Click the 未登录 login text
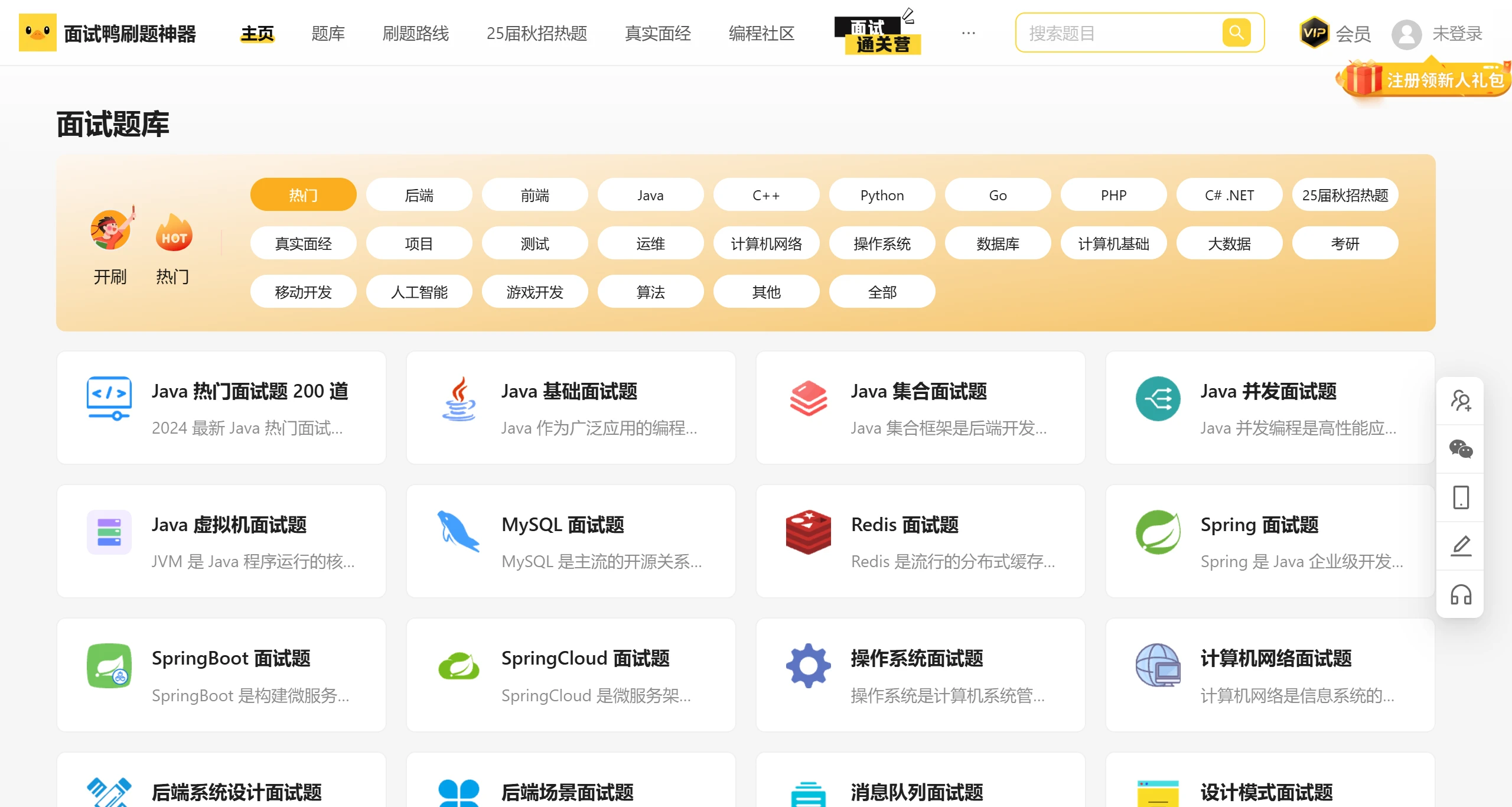This screenshot has height=807, width=1512. 1458,34
